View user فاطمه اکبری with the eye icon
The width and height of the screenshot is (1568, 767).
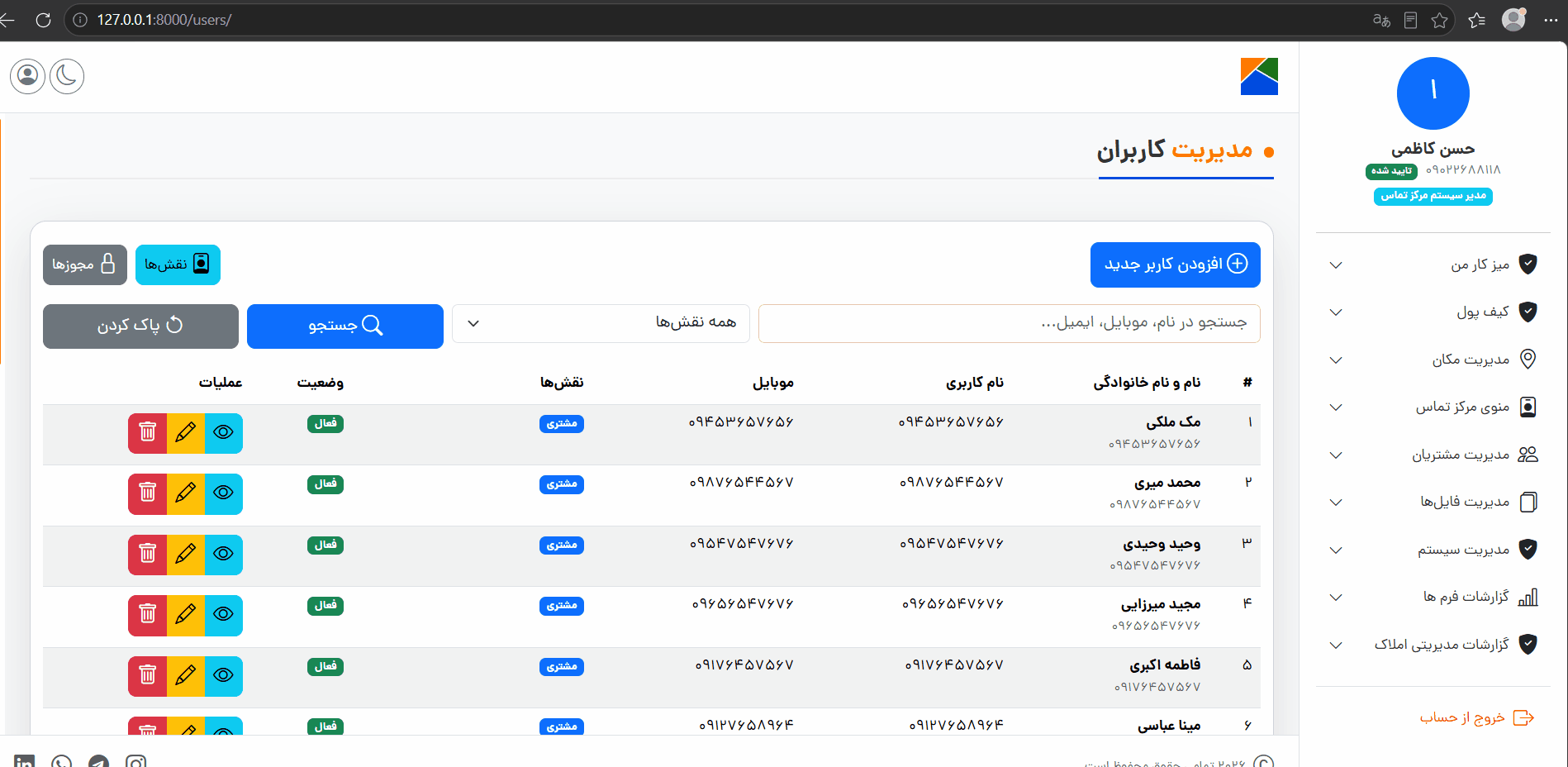223,676
